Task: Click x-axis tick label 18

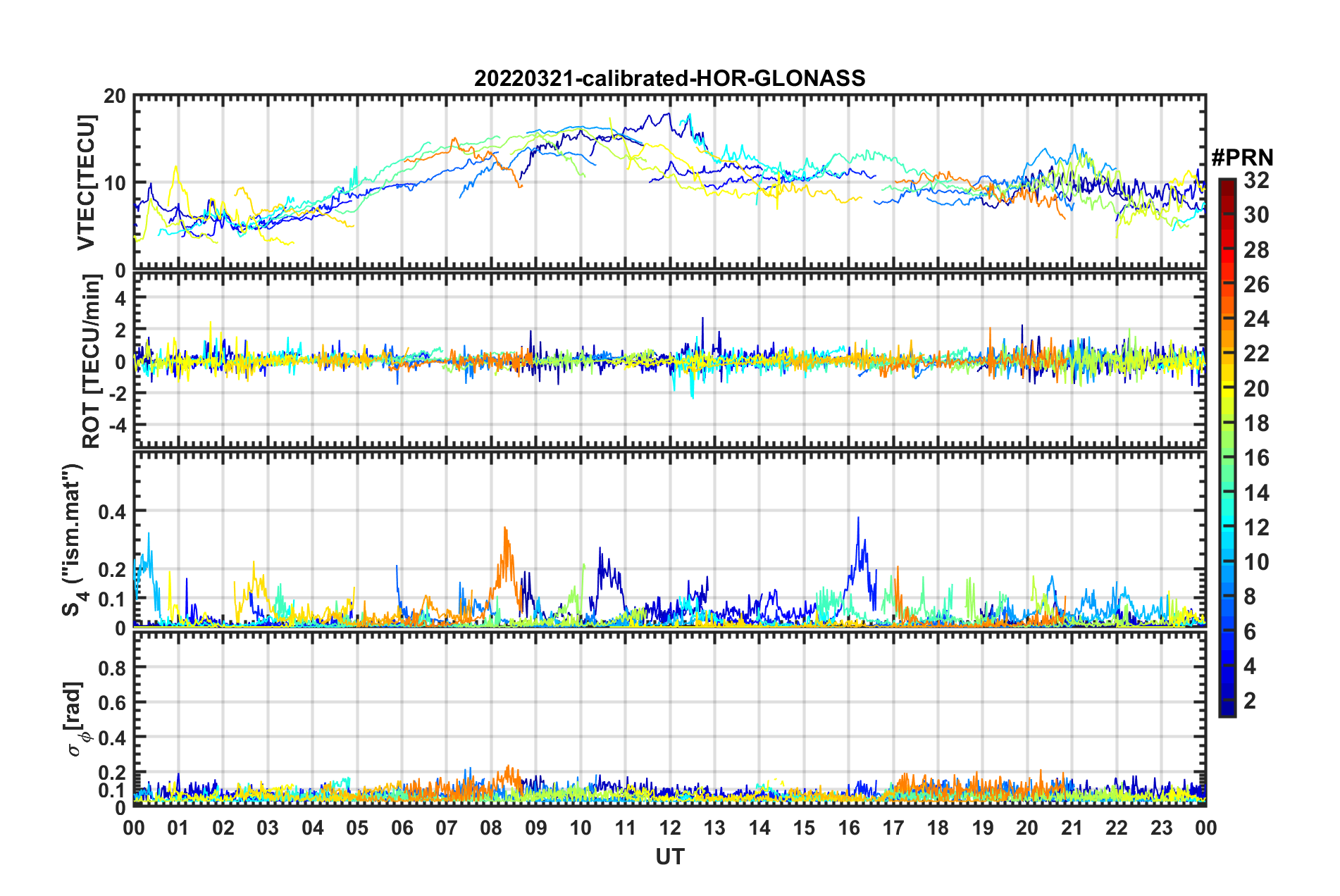Action: coord(938,828)
